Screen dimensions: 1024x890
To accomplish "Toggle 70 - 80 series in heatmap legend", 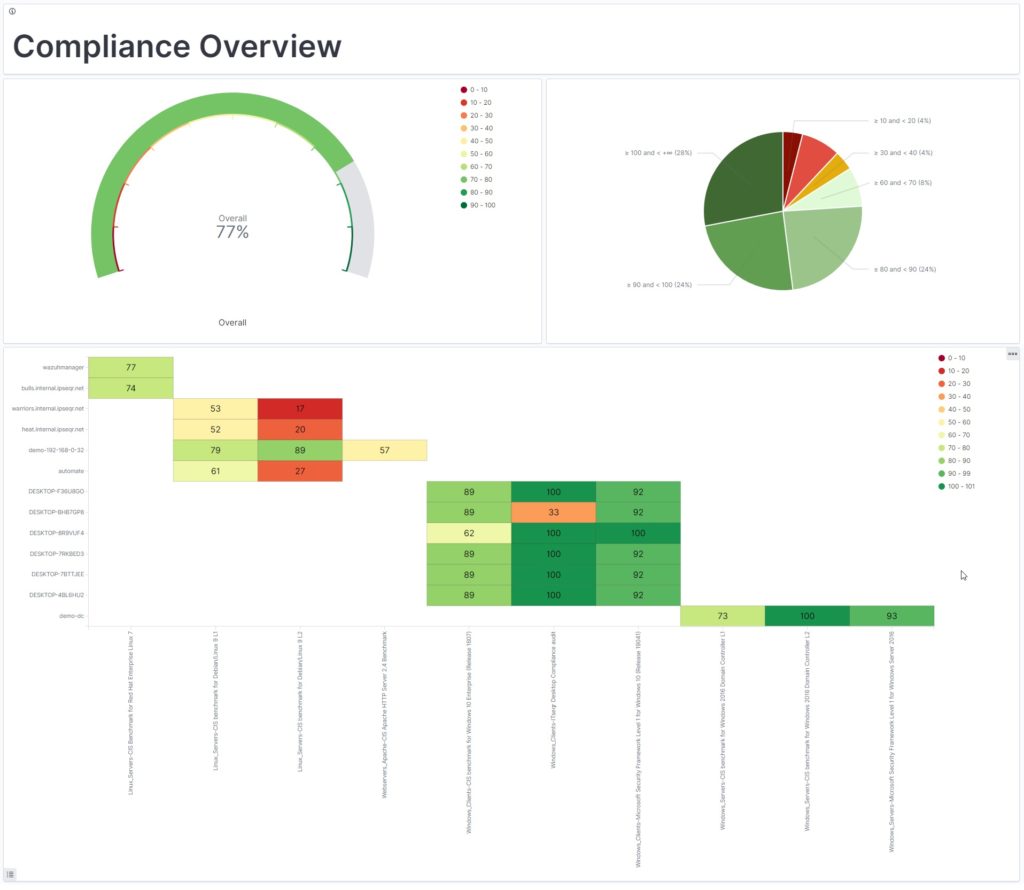I will coord(957,447).
